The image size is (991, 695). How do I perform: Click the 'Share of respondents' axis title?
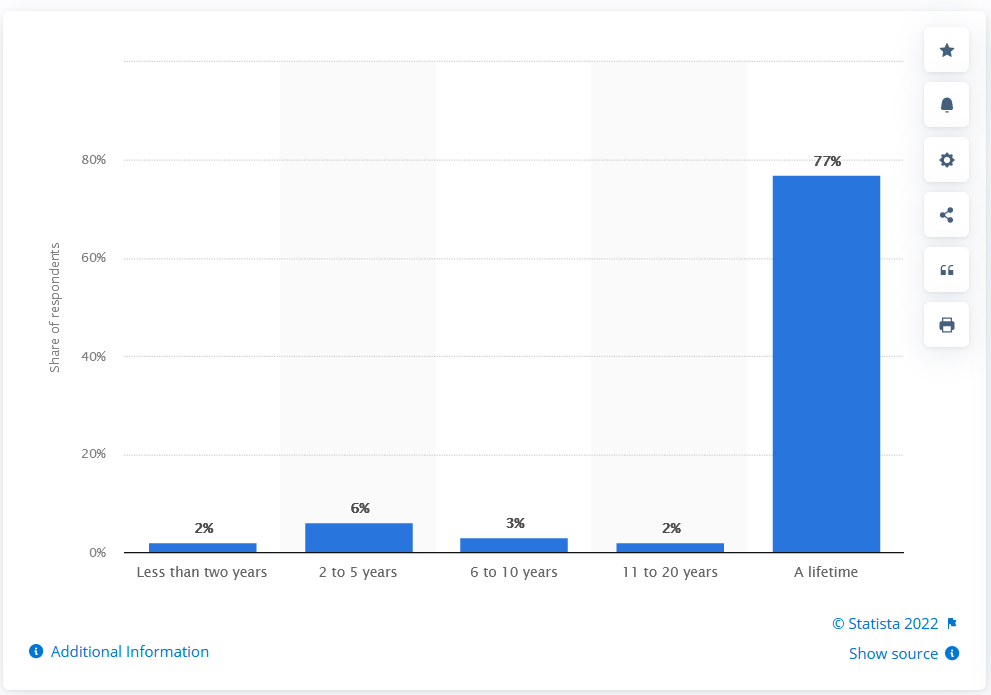(54, 308)
